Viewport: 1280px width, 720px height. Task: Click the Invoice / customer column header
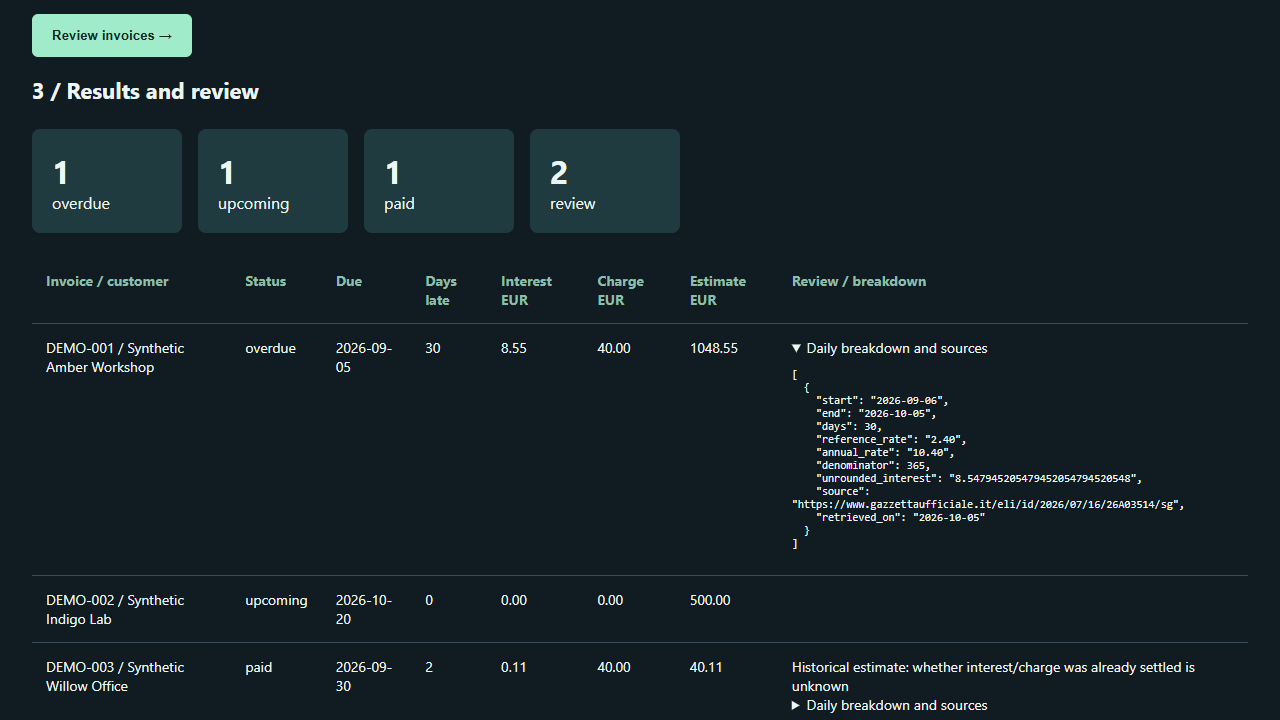pyautogui.click(x=107, y=282)
